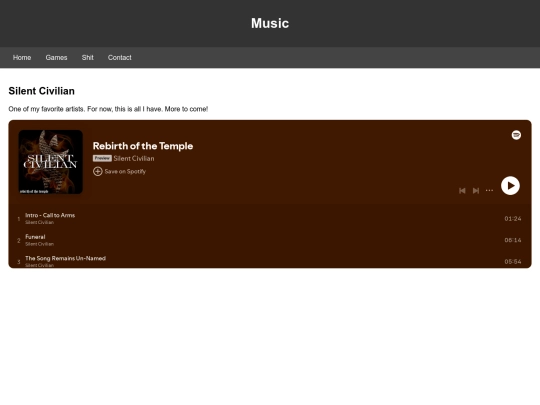The width and height of the screenshot is (540, 405).
Task: Open the Rebirth of the Temple album title
Action: [143, 146]
